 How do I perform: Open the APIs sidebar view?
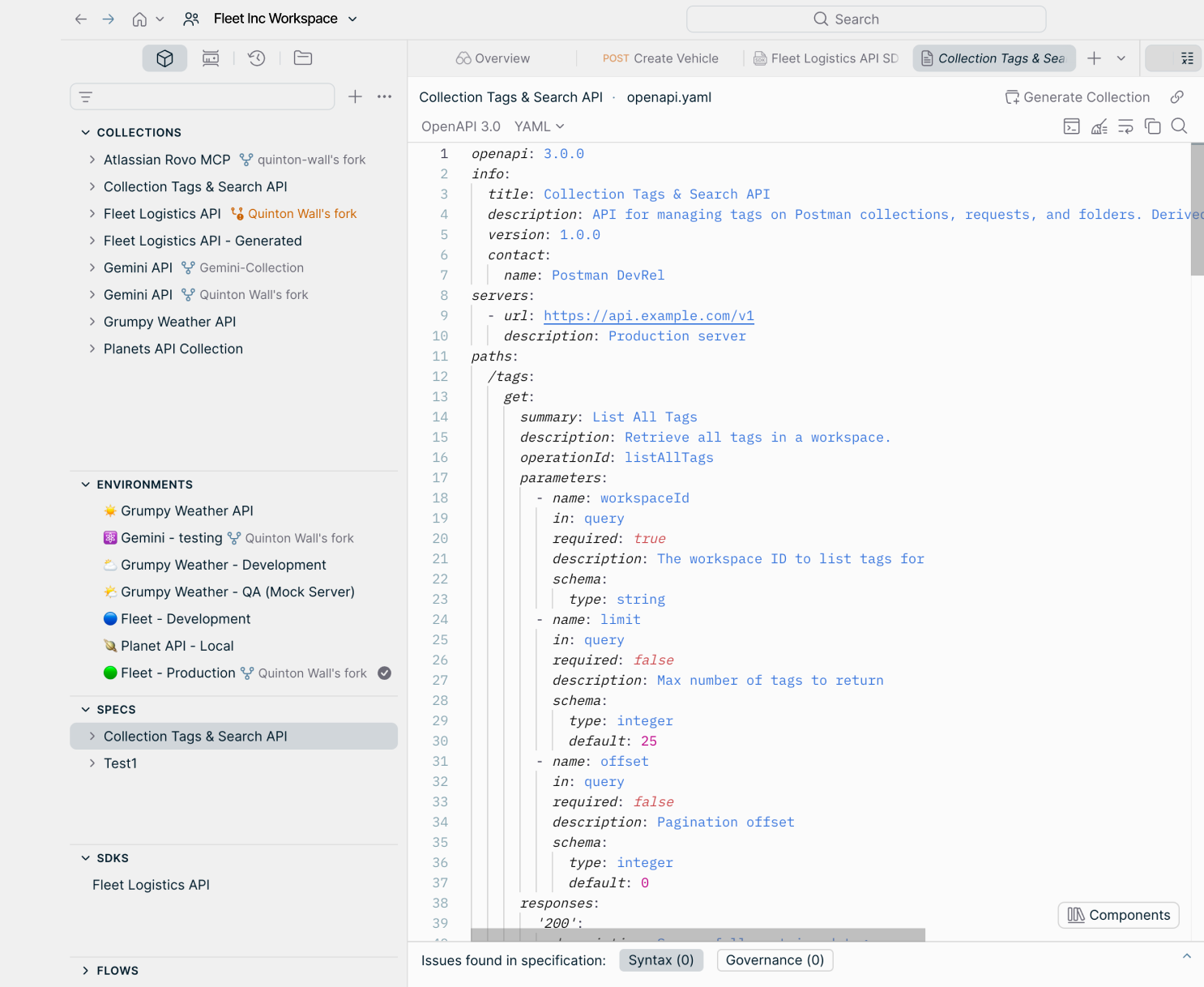coord(164,58)
